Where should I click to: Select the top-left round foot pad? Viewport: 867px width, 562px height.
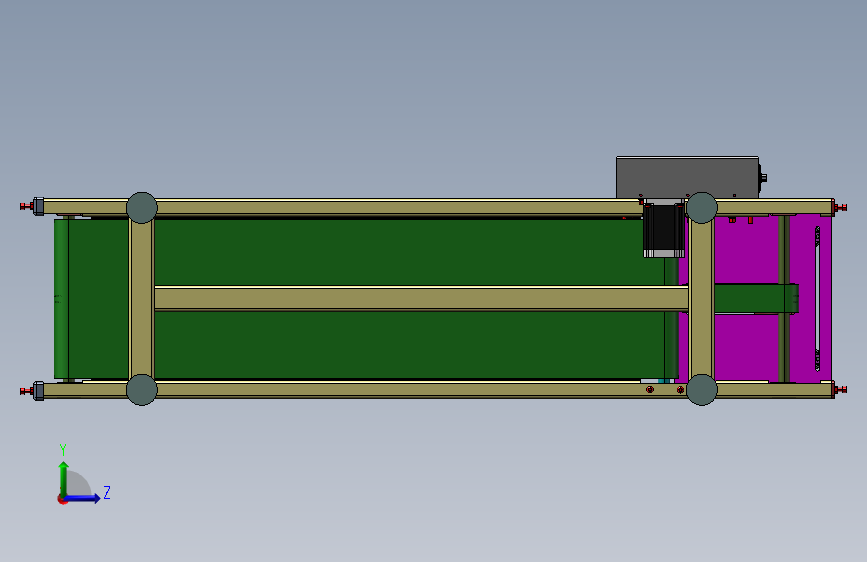click(142, 208)
